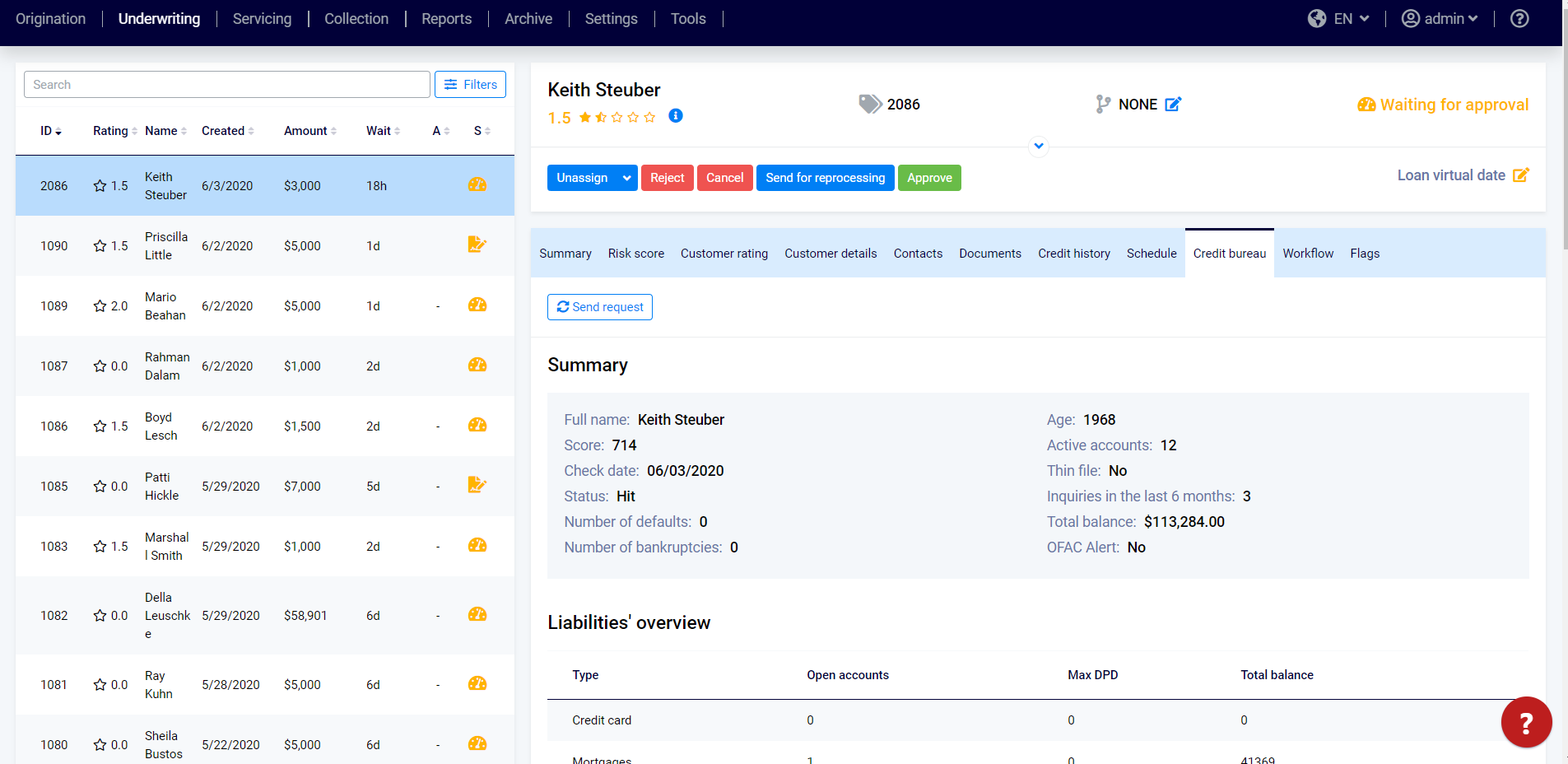Click the filter sliders icon in Filters
The height and width of the screenshot is (764, 1568).
pyautogui.click(x=451, y=84)
